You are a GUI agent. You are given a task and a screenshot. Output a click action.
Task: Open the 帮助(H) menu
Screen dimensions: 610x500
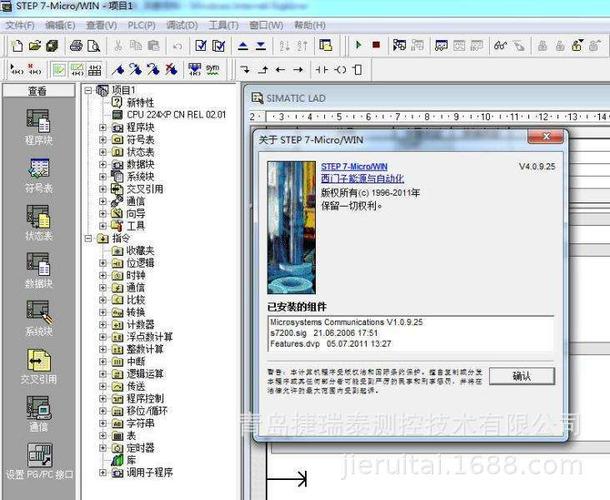(310, 26)
